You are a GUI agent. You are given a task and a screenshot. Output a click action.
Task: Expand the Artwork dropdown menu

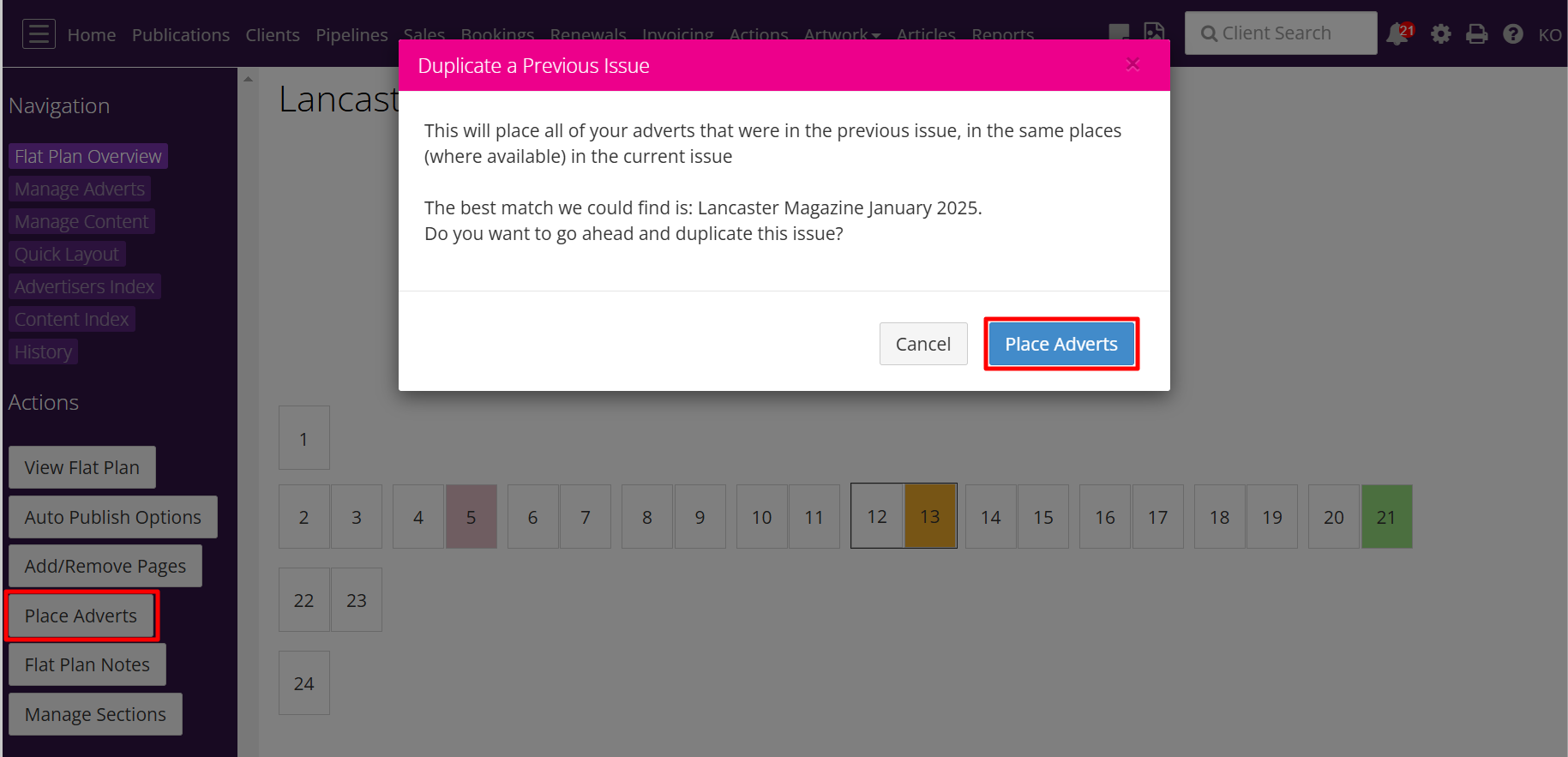coord(842,35)
